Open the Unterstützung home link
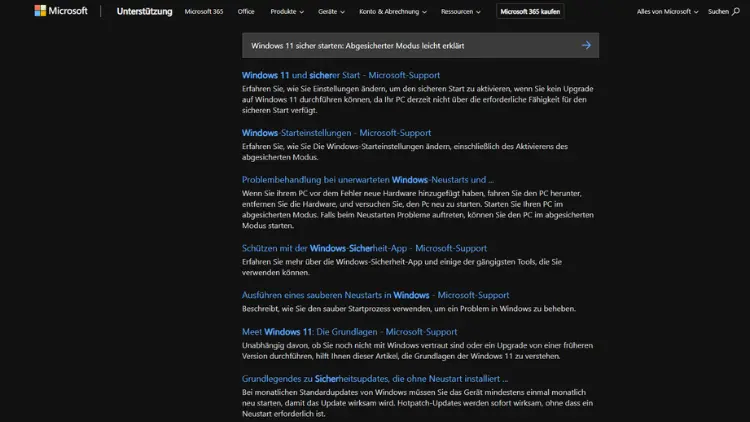750x422 pixels. click(x=144, y=11)
